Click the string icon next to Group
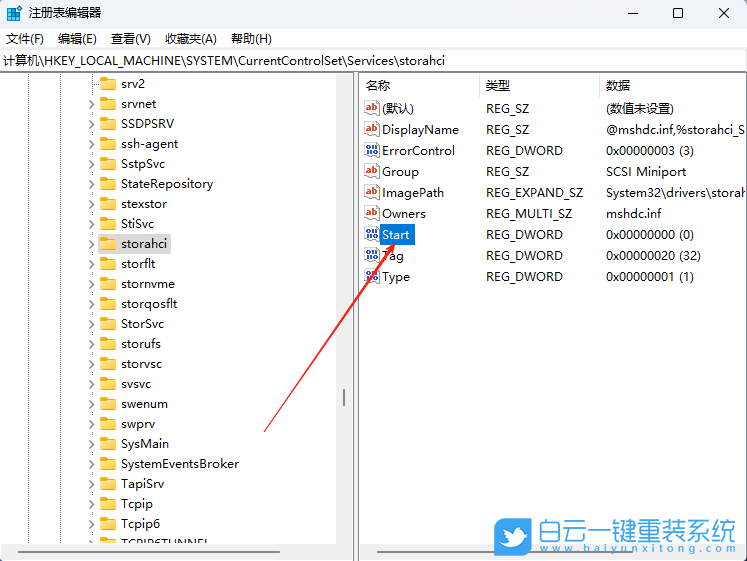The image size is (747, 561). (x=372, y=171)
